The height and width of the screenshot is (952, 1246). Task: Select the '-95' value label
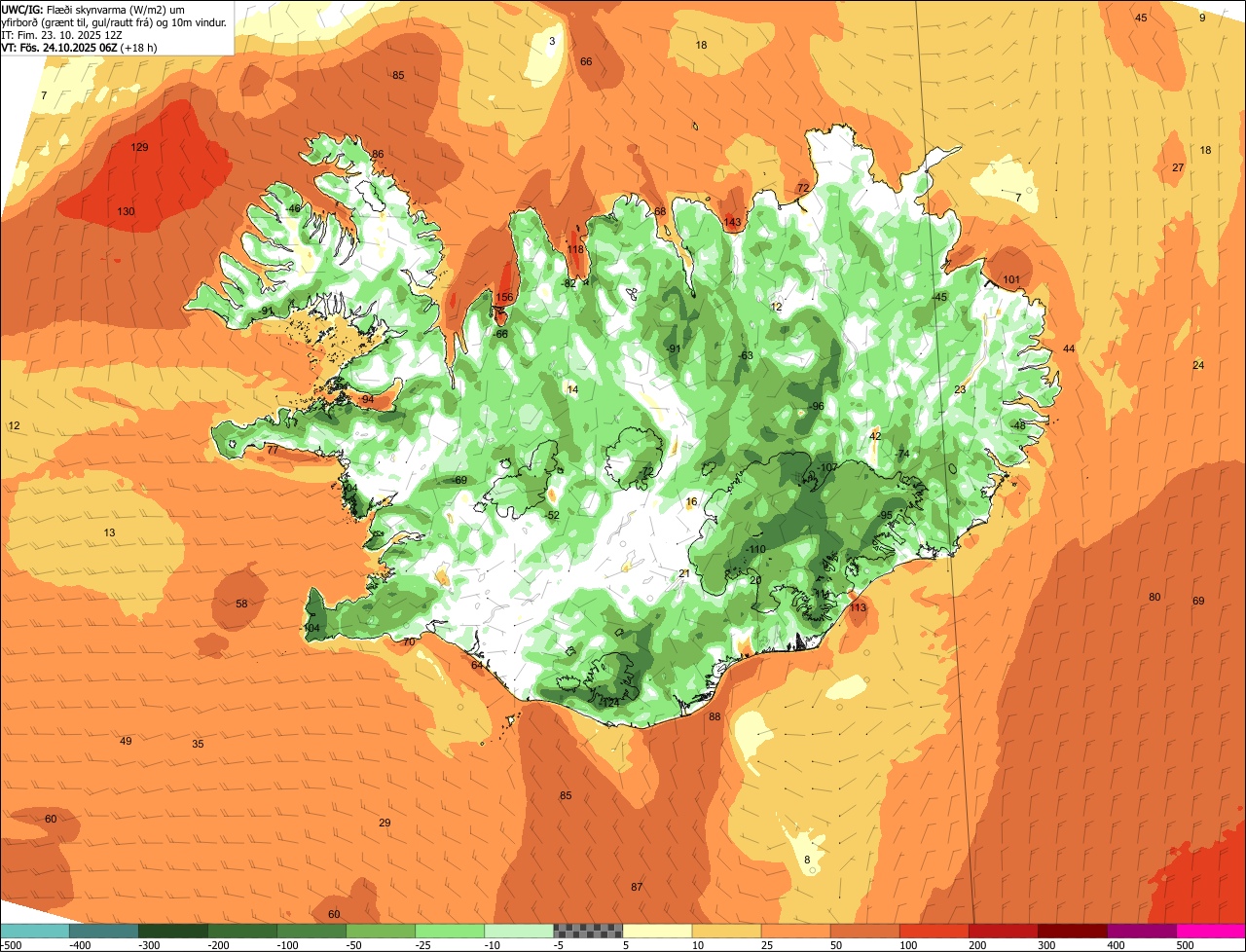coord(884,516)
